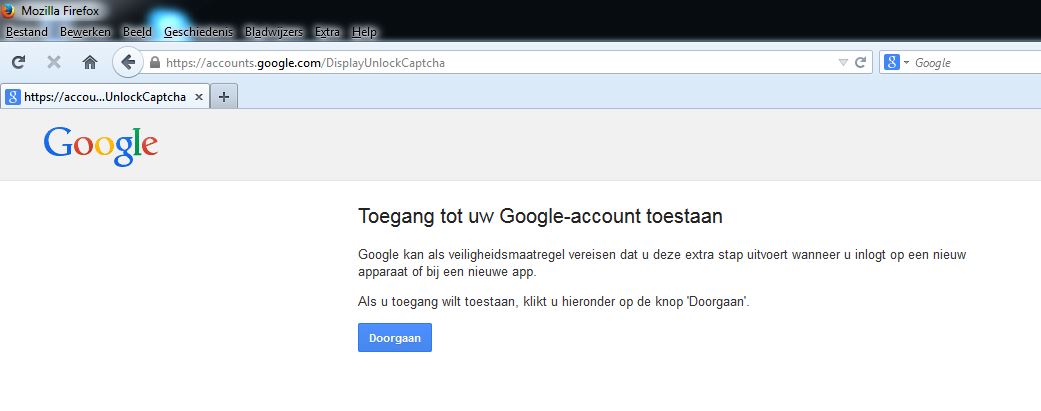Open the Bewerken menu

85,32
